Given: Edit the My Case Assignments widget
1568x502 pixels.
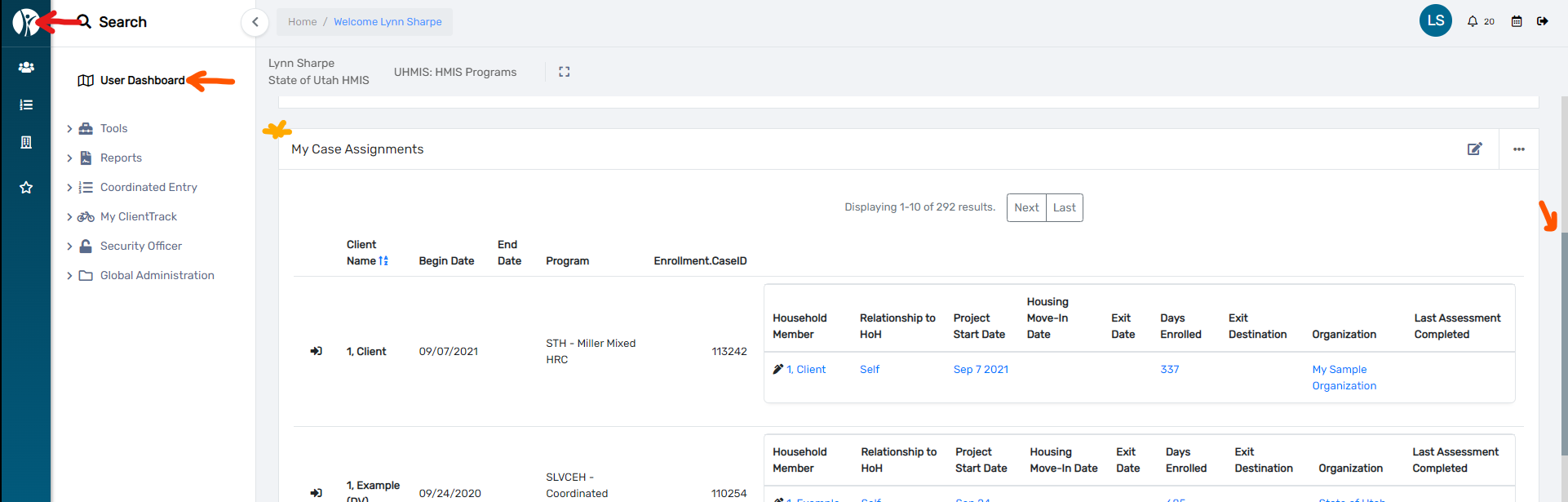Looking at the screenshot, I should point(1474,149).
